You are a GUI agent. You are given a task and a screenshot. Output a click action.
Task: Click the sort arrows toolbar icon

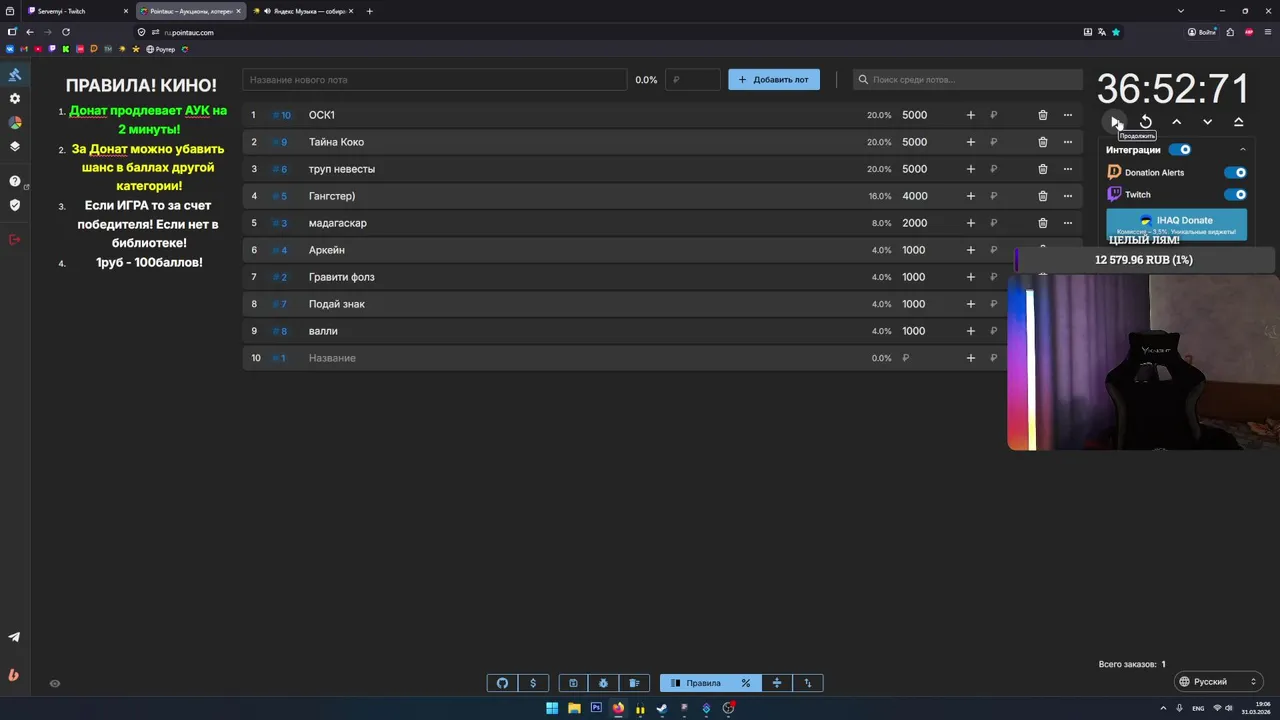(808, 683)
